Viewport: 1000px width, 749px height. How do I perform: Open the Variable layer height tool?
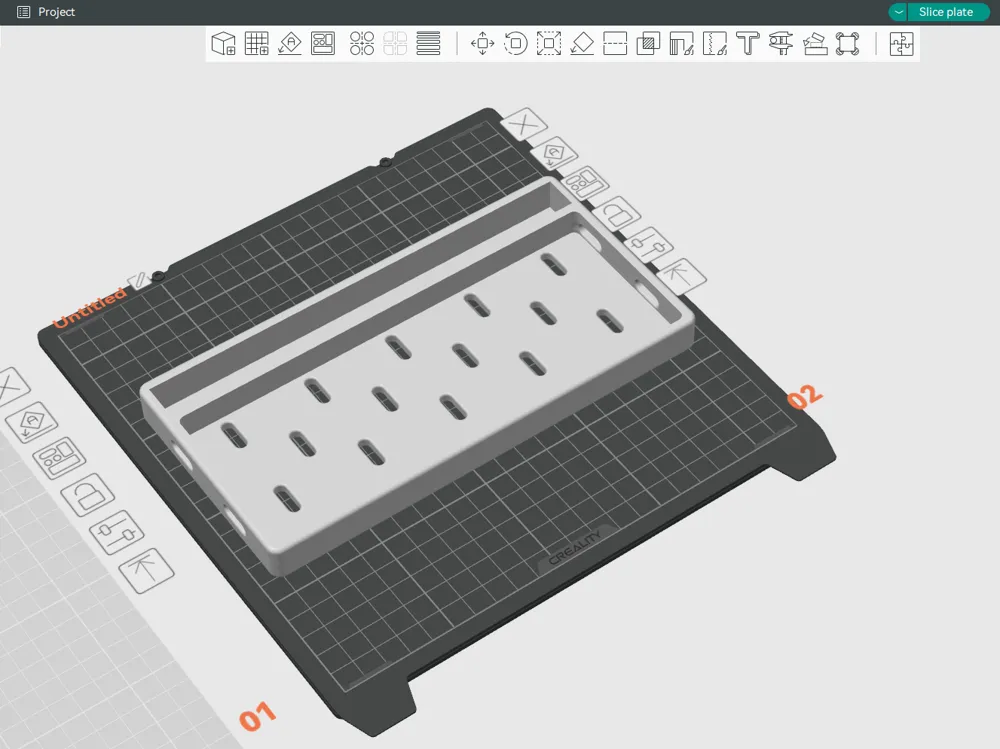(x=428, y=43)
